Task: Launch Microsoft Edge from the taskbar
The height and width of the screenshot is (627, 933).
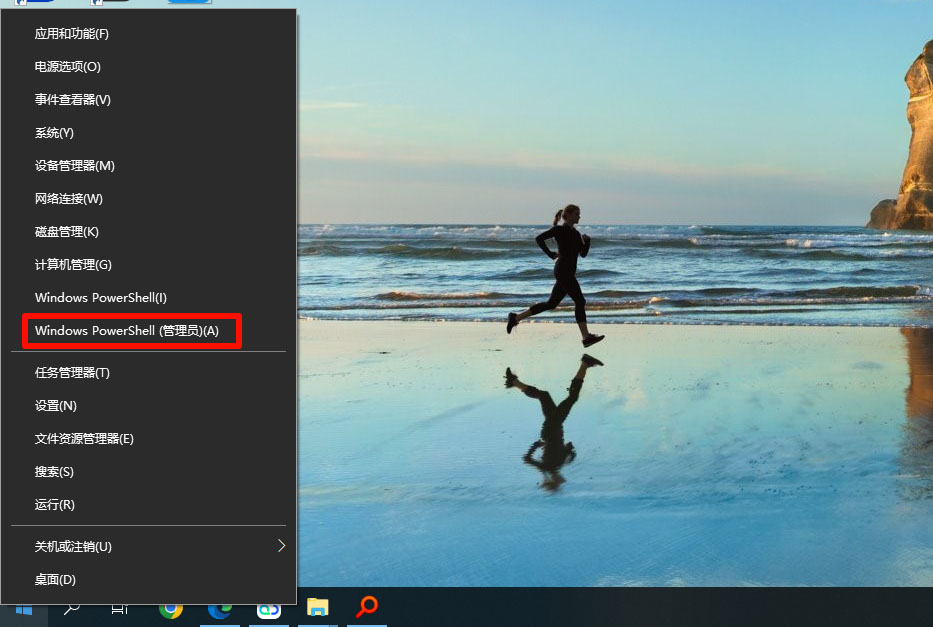Action: 219,607
